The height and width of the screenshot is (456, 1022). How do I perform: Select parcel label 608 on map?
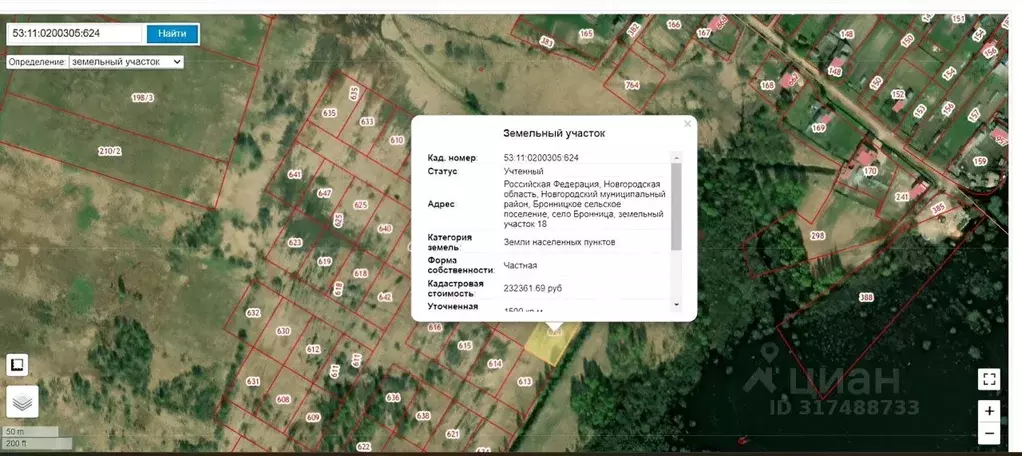(283, 399)
